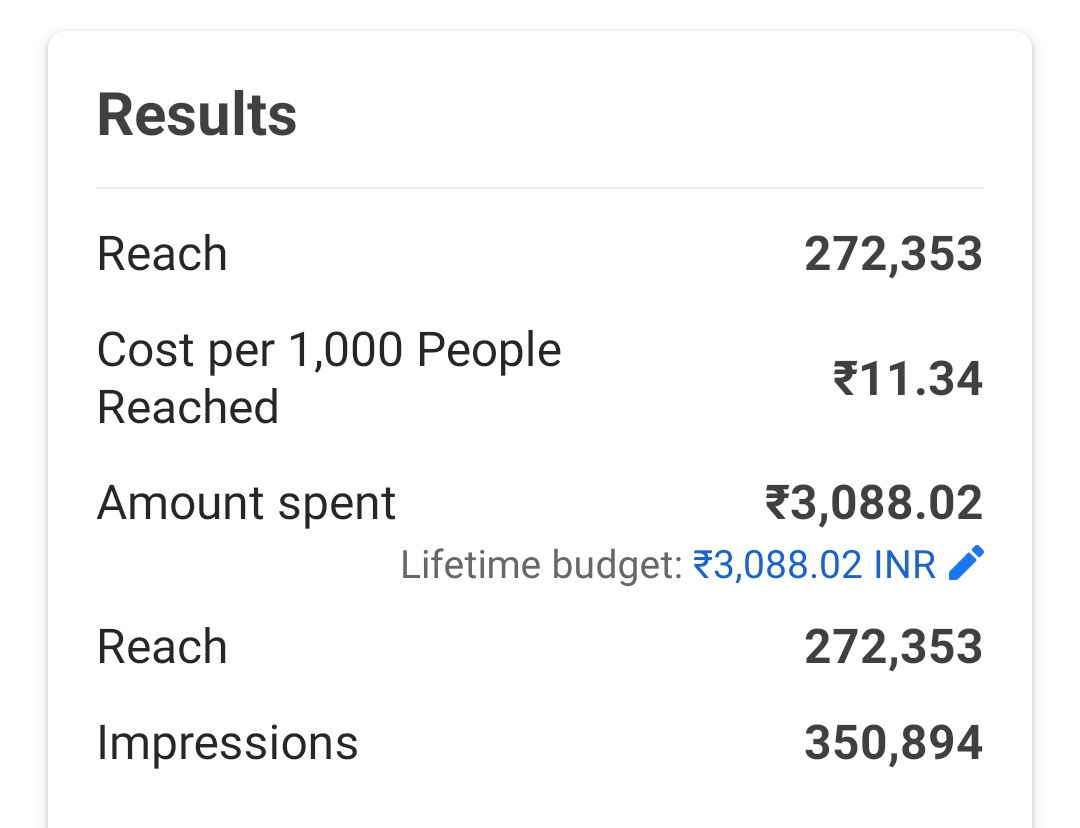The image size is (1080, 828).
Task: Click the pencil edit icon beside lifetime budget
Action: [x=966, y=564]
